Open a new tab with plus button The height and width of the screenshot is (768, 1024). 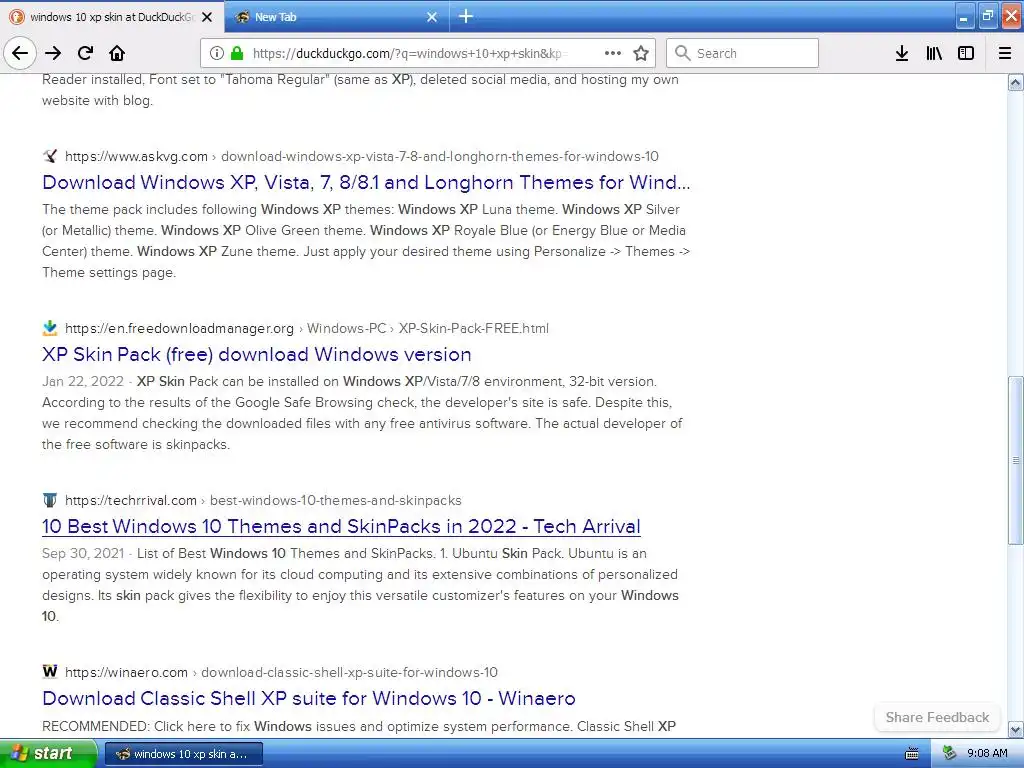[466, 16]
